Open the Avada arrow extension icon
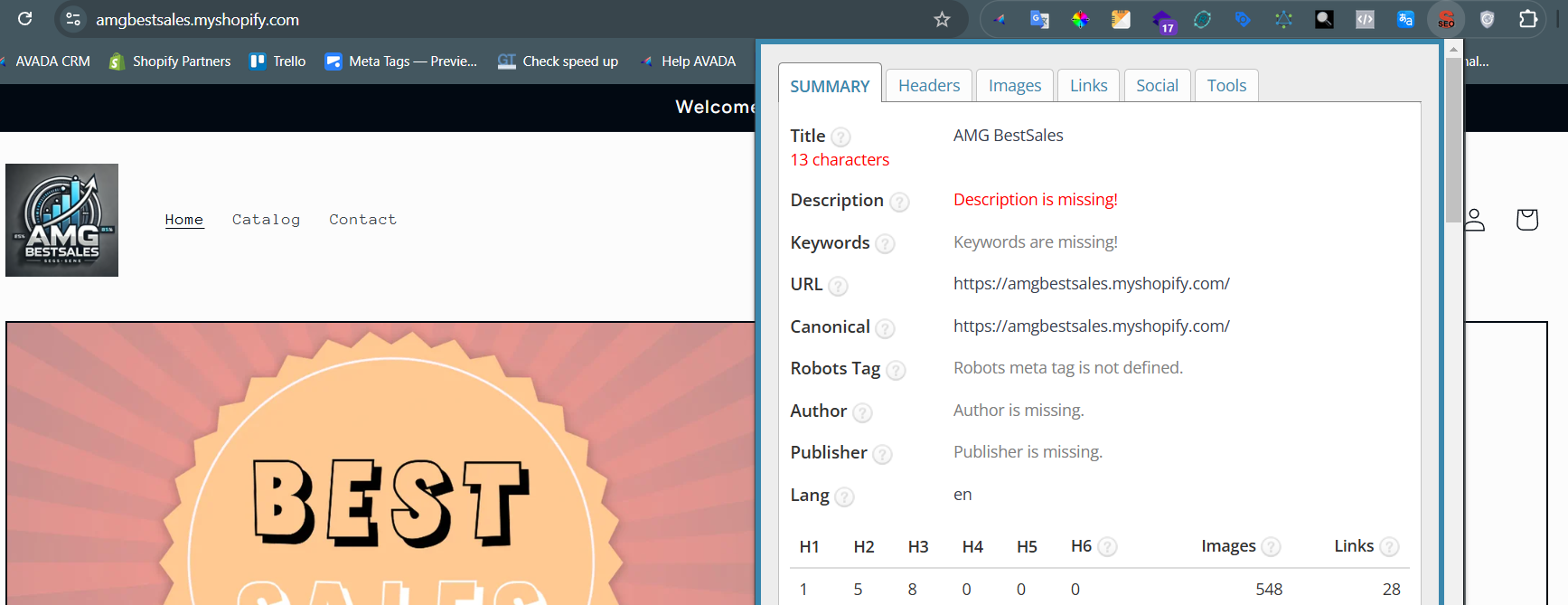The height and width of the screenshot is (605, 1568). 1000,19
